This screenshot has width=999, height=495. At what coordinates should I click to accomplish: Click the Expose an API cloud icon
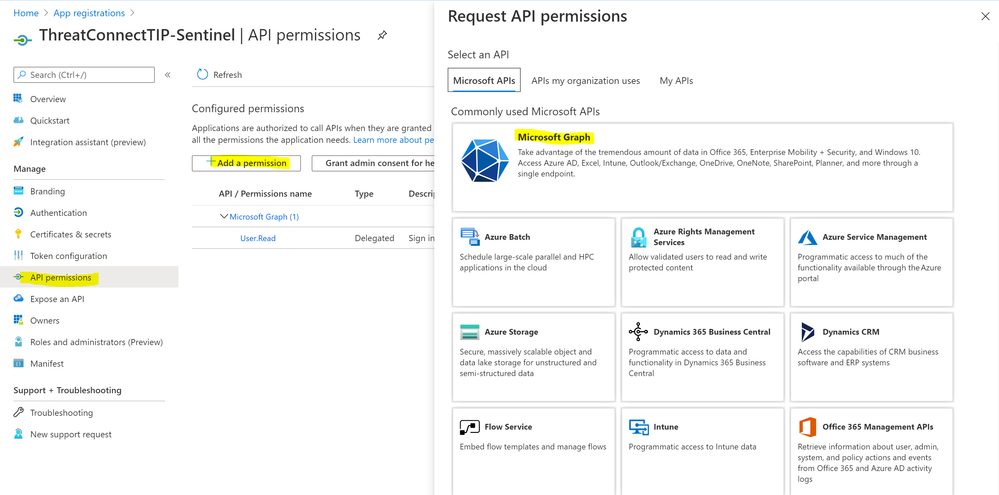18,299
